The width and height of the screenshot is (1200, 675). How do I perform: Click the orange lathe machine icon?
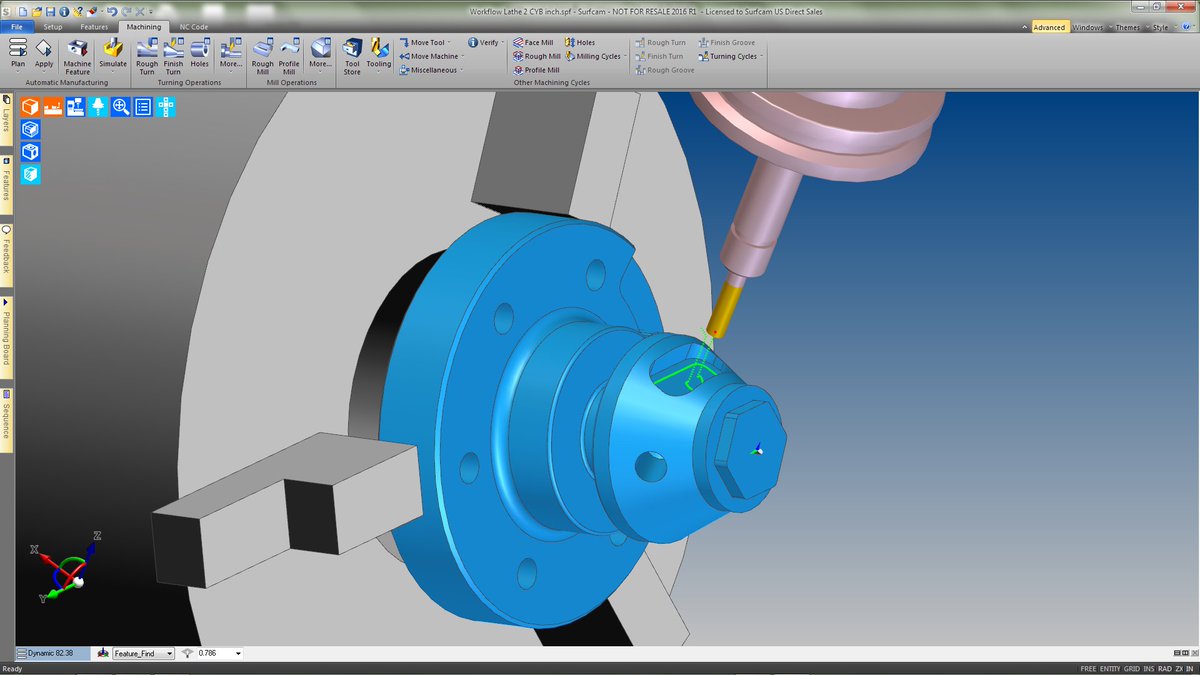click(x=53, y=107)
